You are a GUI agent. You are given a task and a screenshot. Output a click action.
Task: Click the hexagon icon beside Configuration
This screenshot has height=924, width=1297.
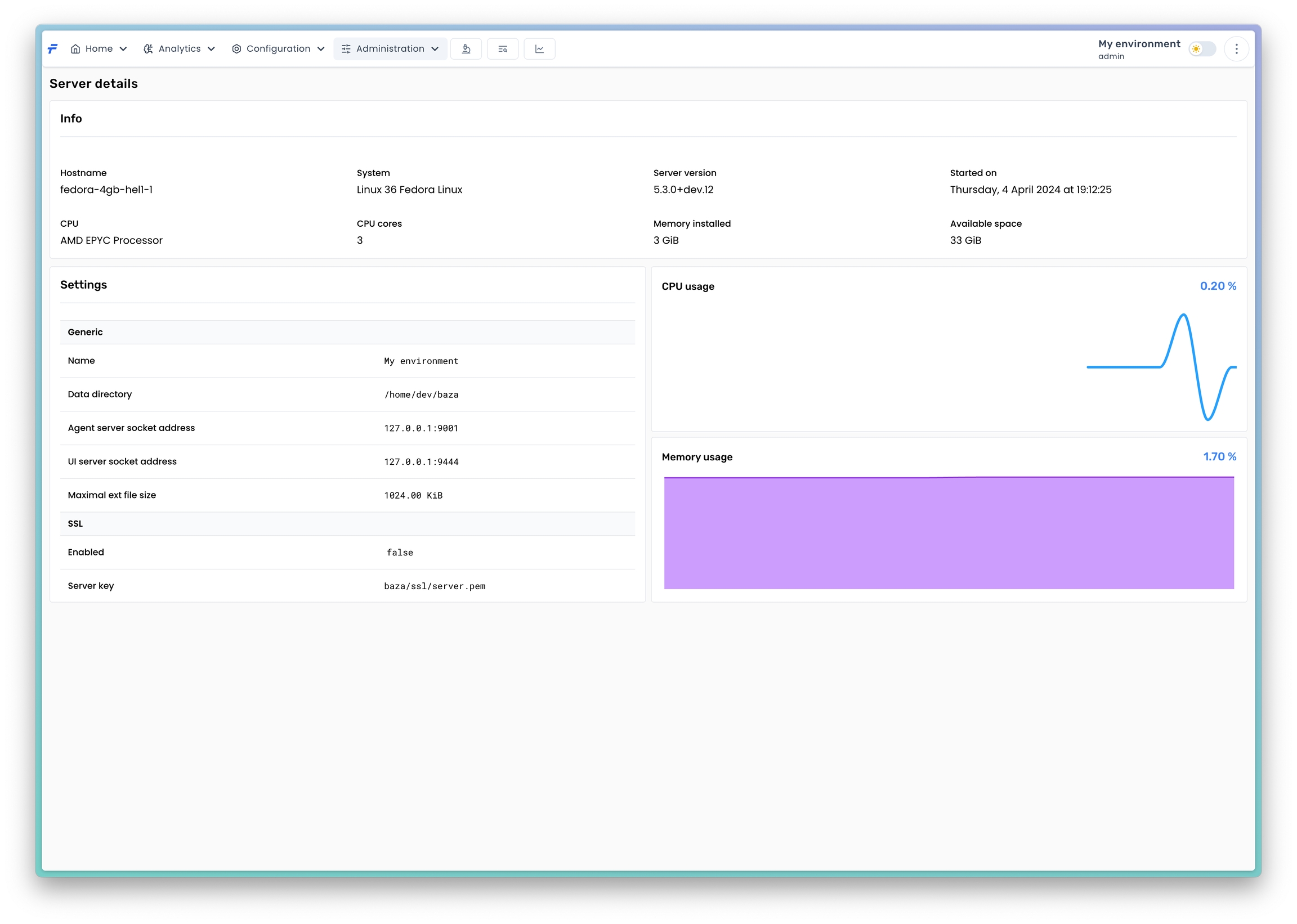(236, 49)
